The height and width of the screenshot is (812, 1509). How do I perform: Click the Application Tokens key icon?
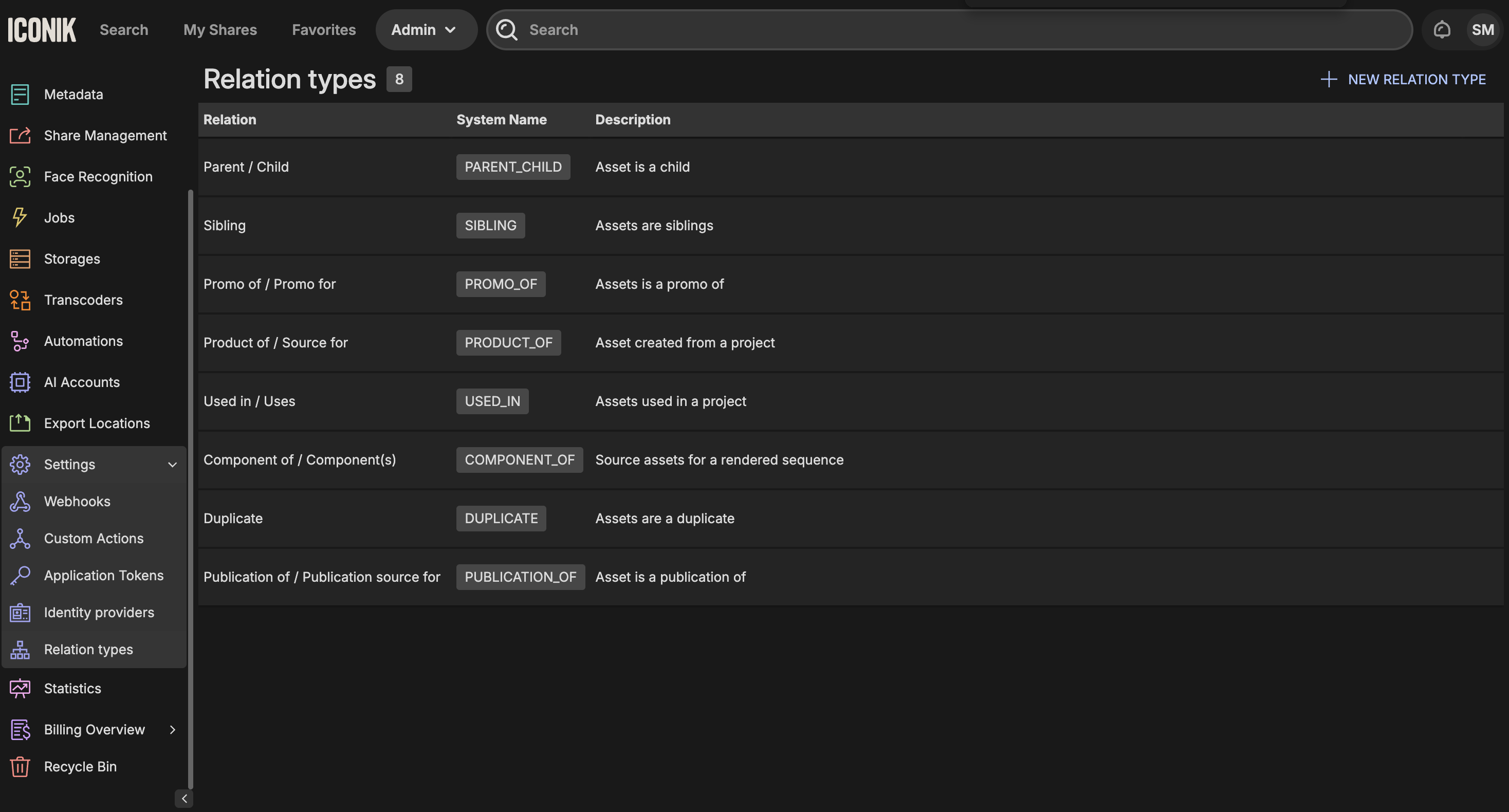20,575
